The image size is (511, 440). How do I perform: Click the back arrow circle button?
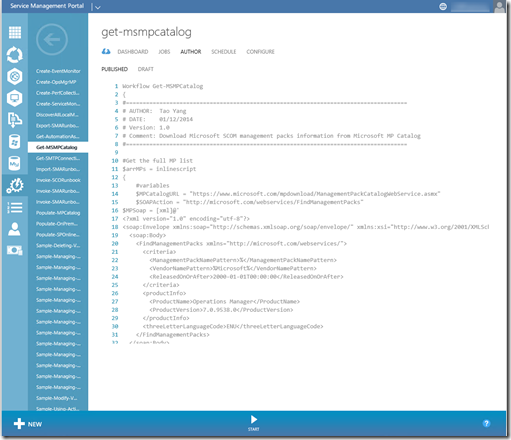click(x=52, y=40)
